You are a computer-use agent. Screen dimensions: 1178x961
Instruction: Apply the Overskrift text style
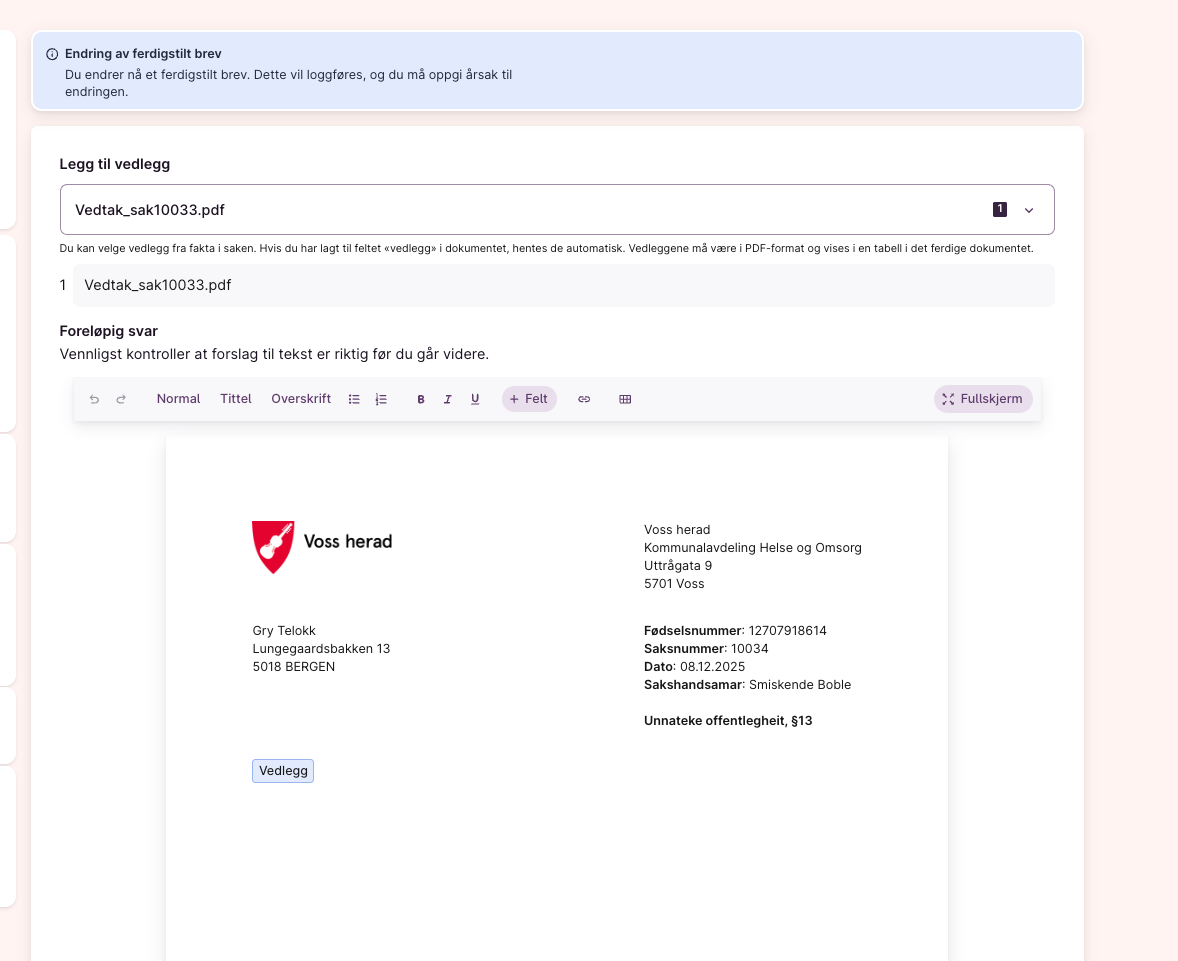pos(301,399)
